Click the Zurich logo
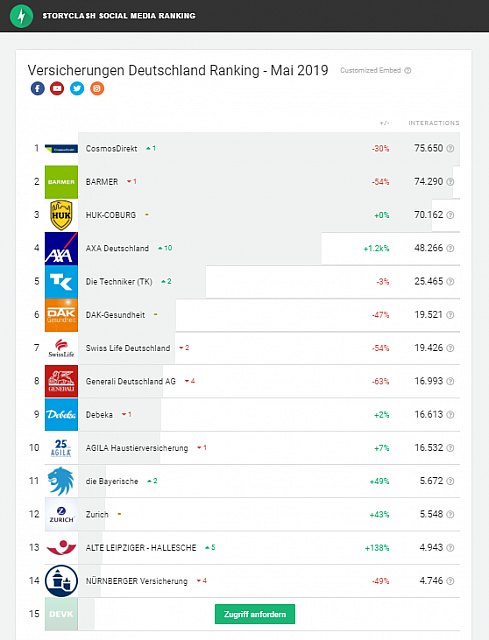This screenshot has width=489, height=640. pos(61,514)
